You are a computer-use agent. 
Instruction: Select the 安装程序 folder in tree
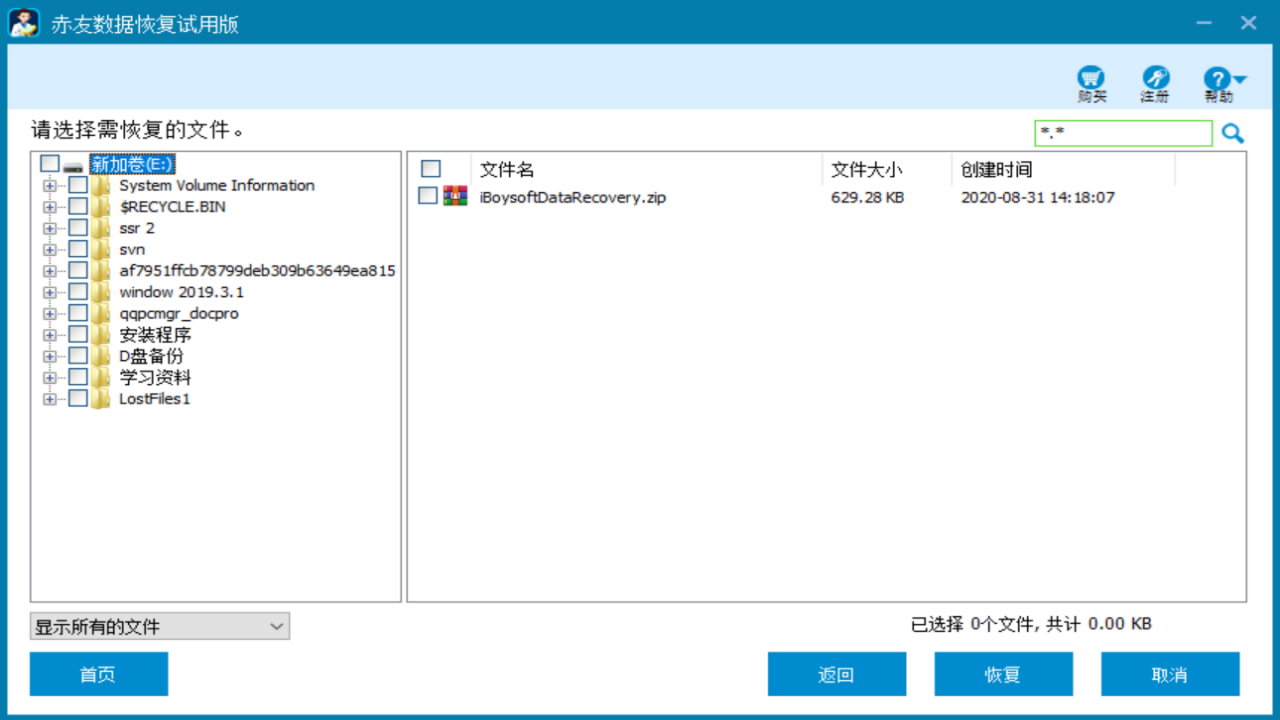(x=155, y=335)
